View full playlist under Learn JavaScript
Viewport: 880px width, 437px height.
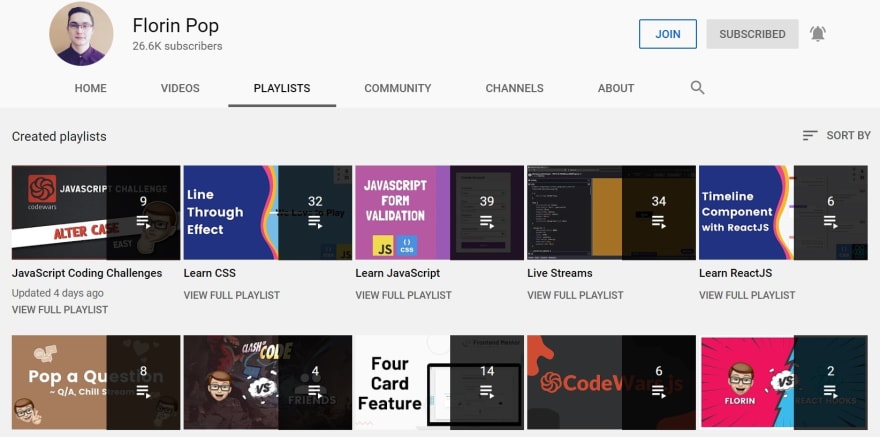click(x=404, y=295)
